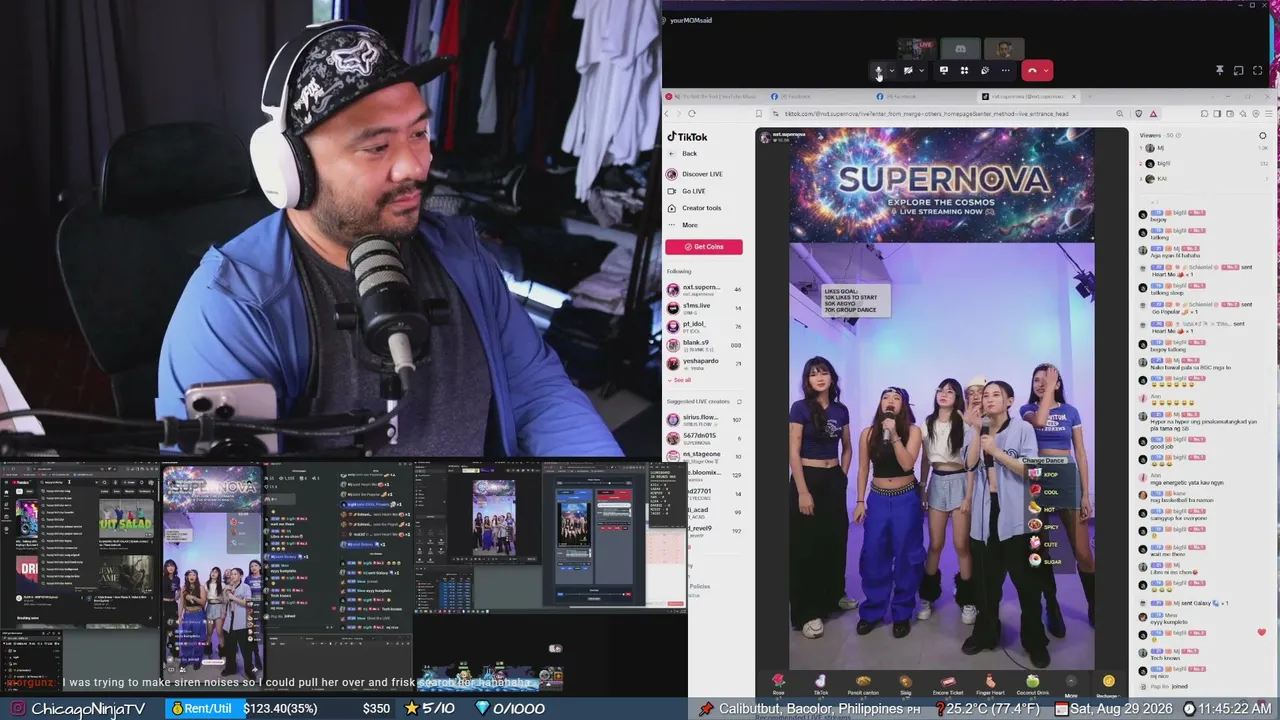Select the HOT dance option
This screenshot has height=720, width=1280.
click(x=1042, y=509)
